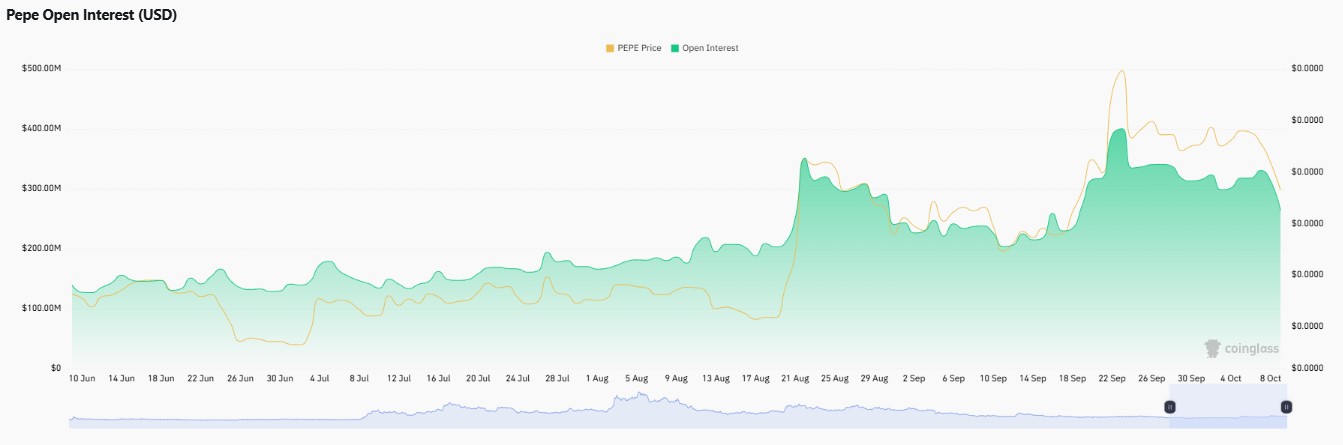Click the $300.00M y-axis label
Screen dimensions: 1343x445
tap(40, 188)
